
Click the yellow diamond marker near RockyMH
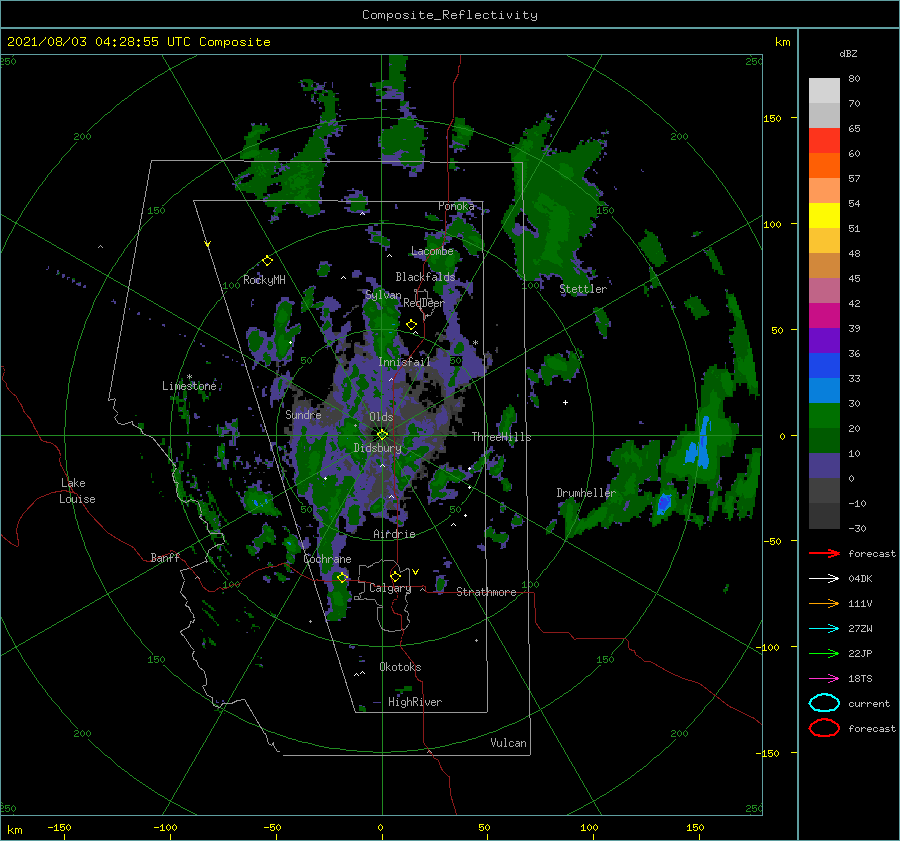point(267,261)
